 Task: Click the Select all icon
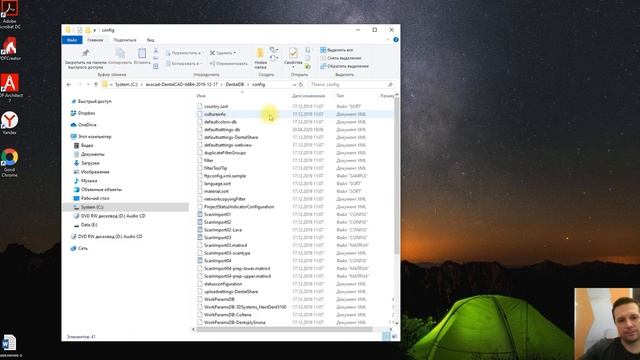click(323, 50)
